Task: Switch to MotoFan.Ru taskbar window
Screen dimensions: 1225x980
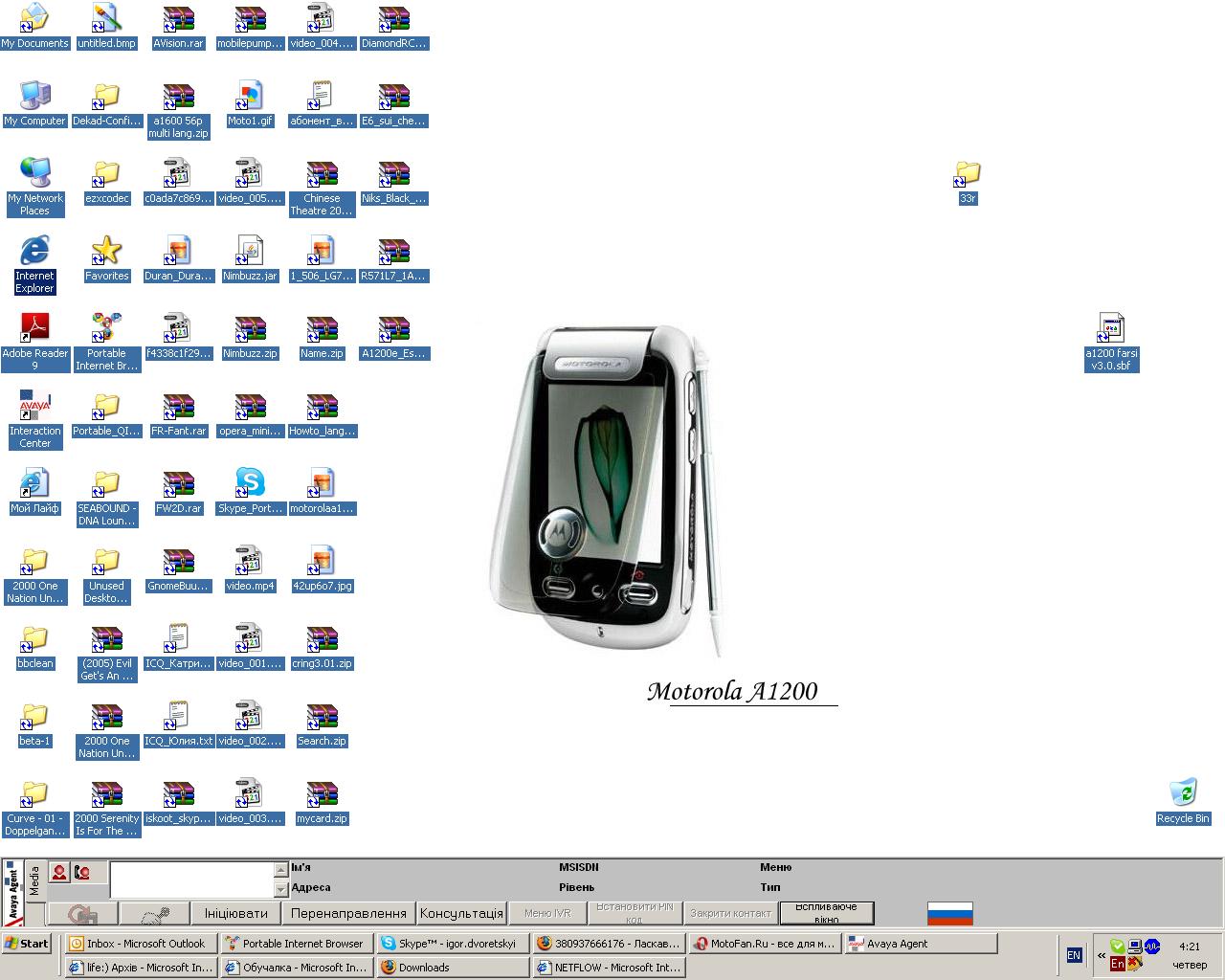Action: 765,944
